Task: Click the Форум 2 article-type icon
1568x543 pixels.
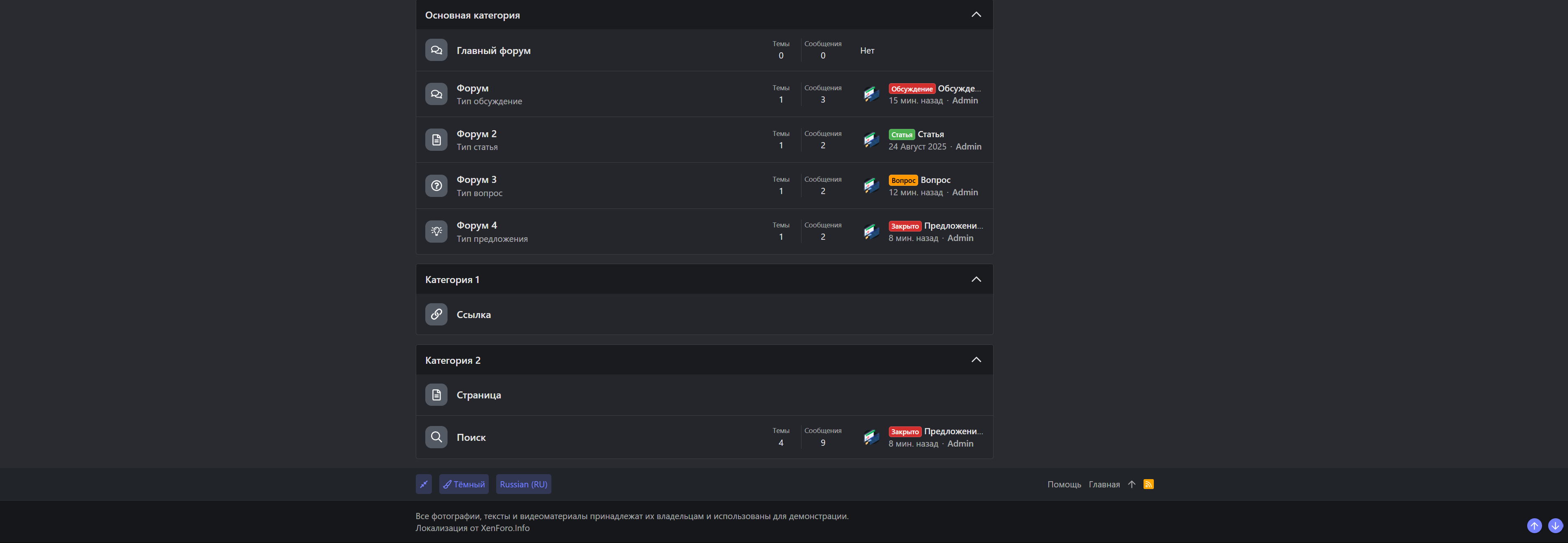Action: click(436, 140)
